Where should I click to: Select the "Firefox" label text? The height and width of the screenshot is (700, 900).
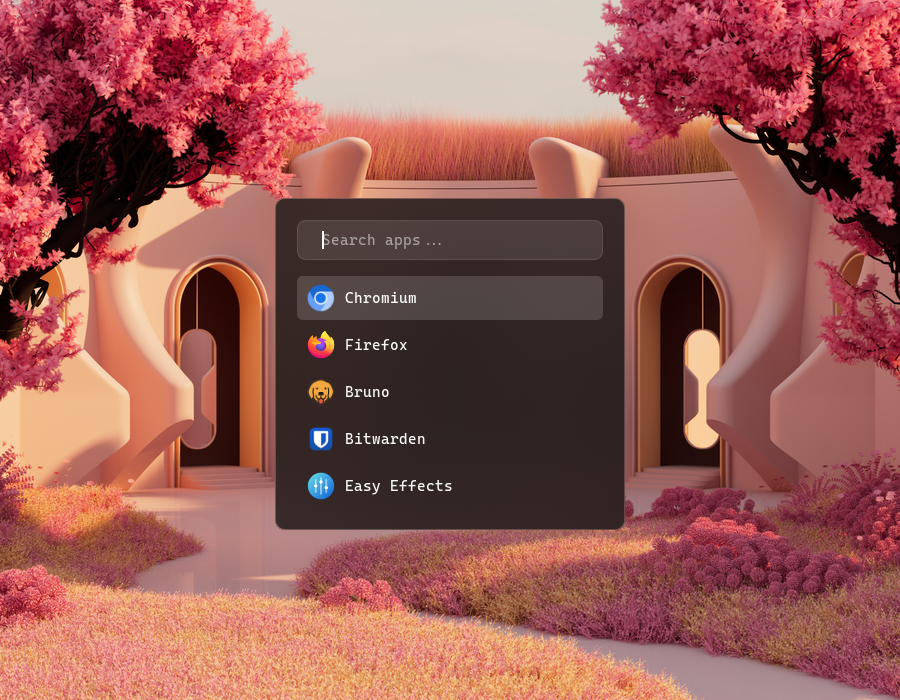pos(376,345)
